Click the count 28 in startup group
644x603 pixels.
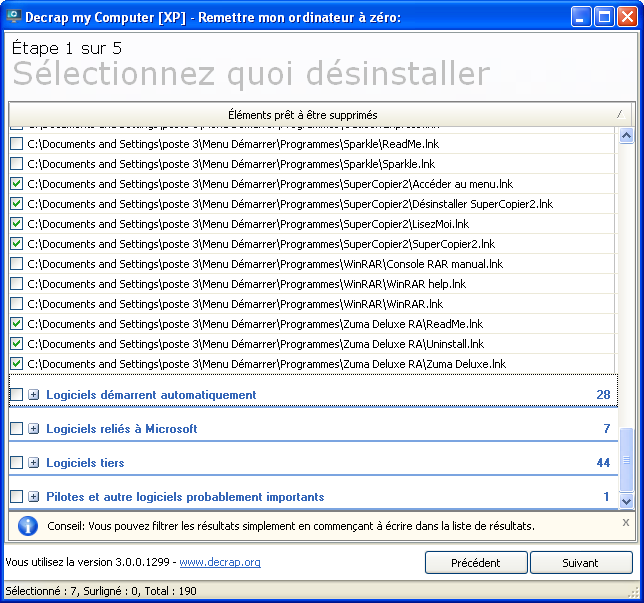pos(603,395)
